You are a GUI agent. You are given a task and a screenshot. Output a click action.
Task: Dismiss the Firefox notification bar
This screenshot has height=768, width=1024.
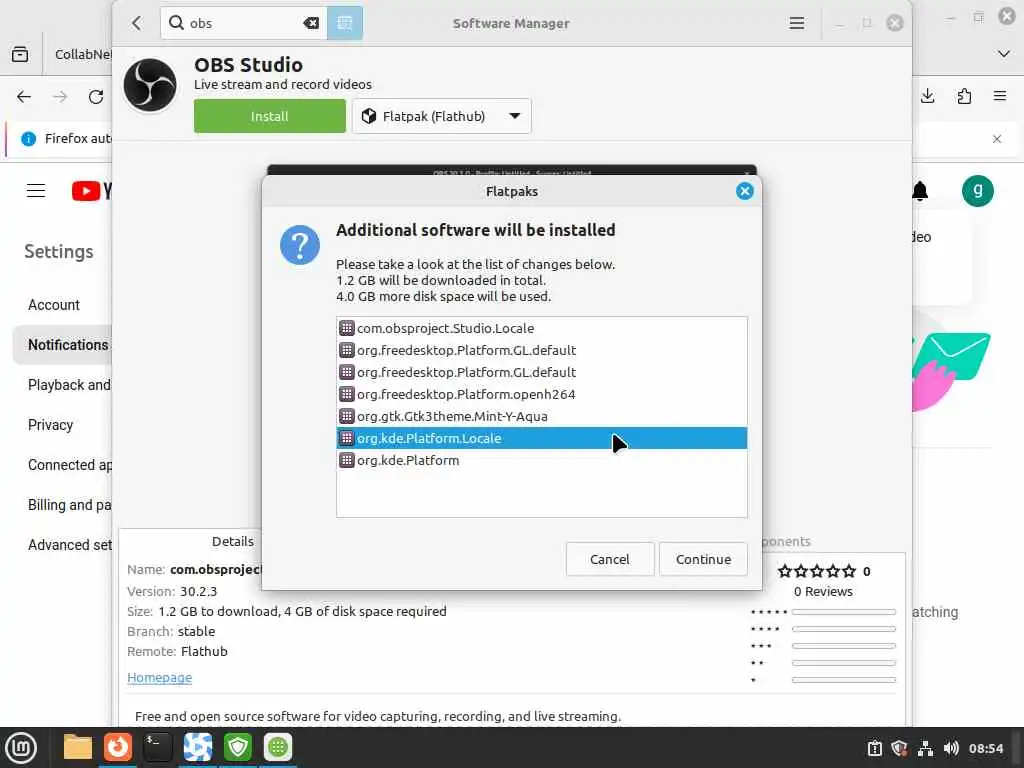[997, 139]
